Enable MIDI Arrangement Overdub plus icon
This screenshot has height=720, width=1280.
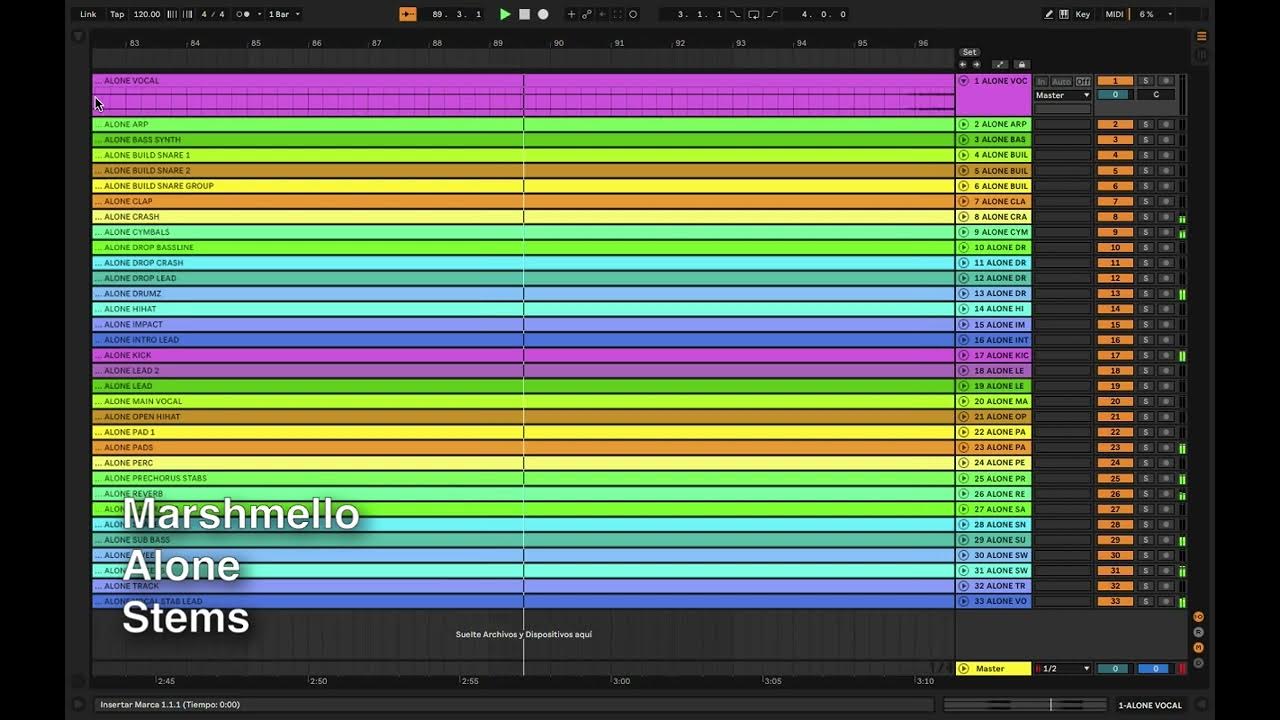[x=571, y=14]
